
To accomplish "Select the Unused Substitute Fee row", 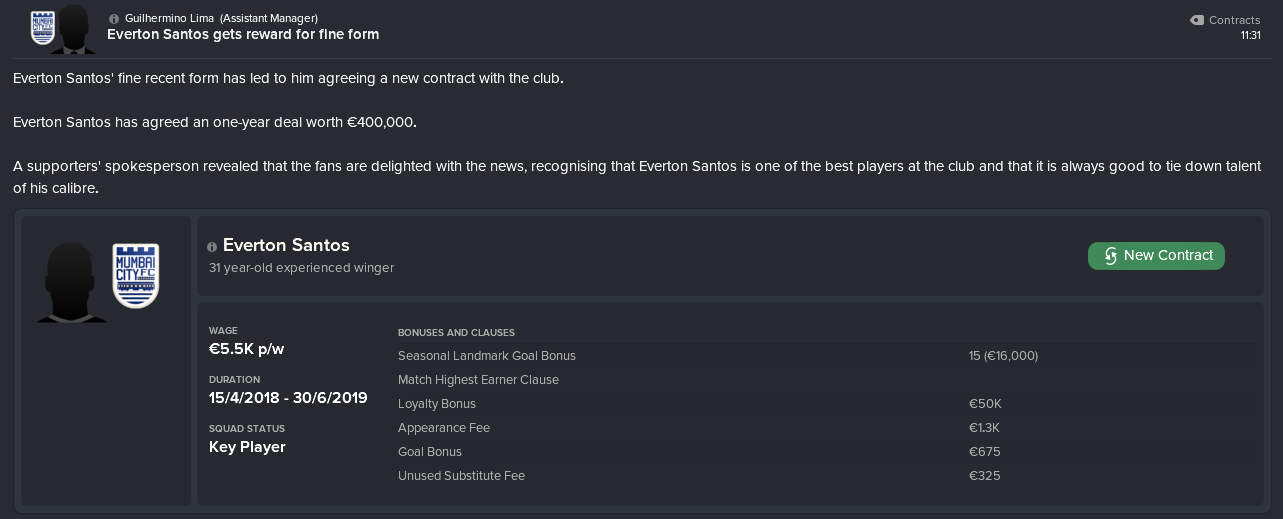I will pyautogui.click(x=825, y=476).
